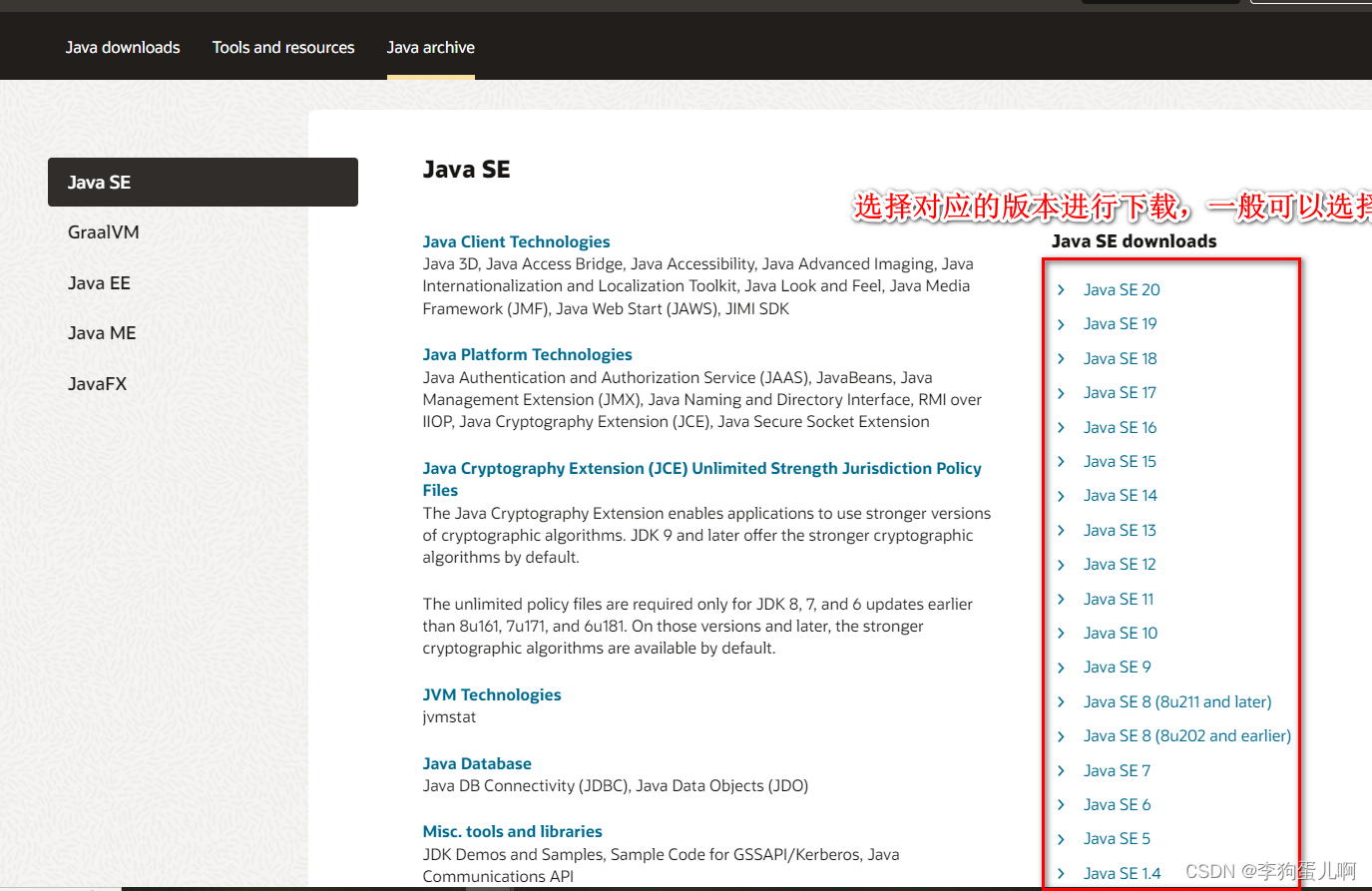Switch to Java downloads tab
This screenshot has height=891, width=1372.
[122, 47]
